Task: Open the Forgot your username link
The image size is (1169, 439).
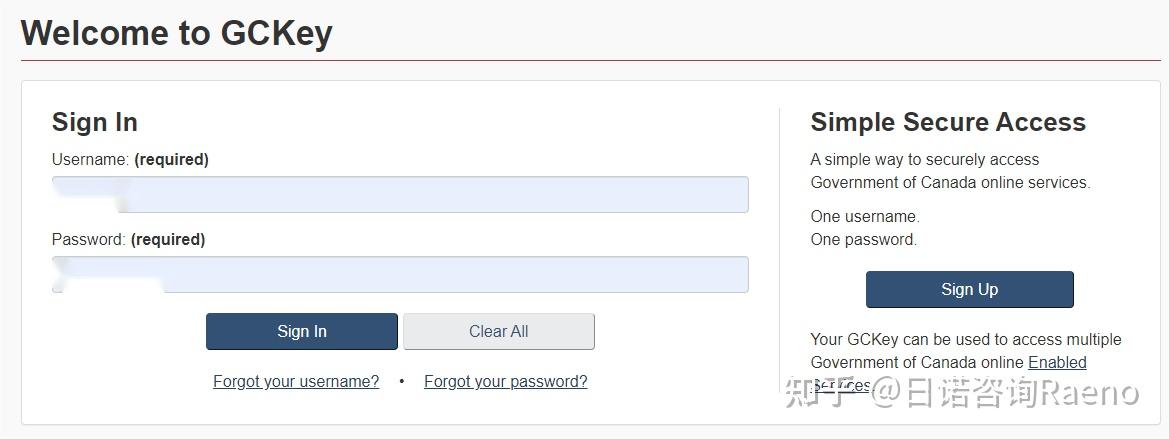Action: coord(296,381)
